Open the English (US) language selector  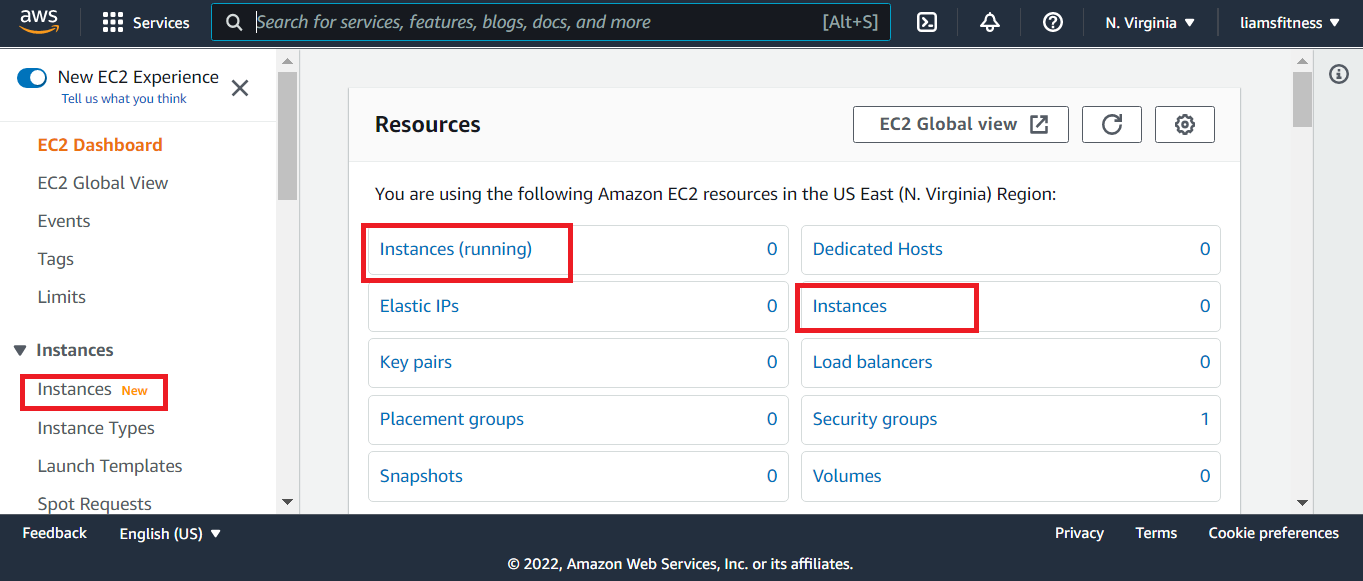click(x=170, y=533)
